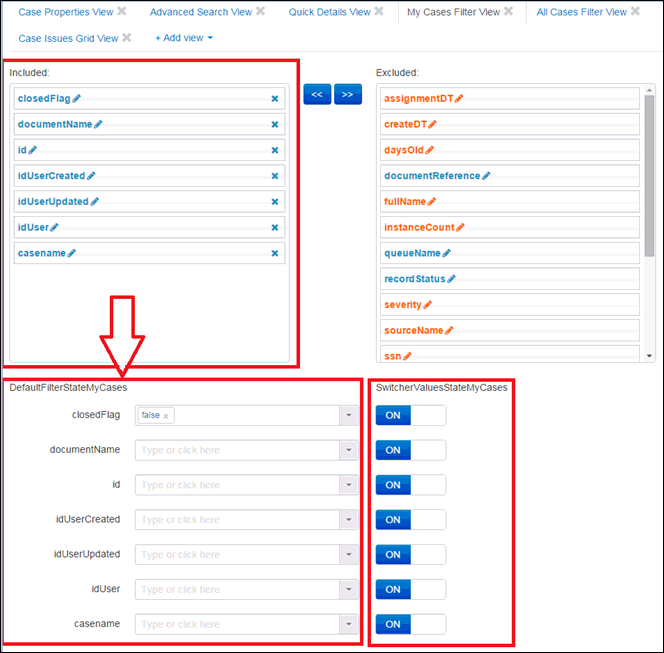Toggle the casename ON switch

click(410, 624)
